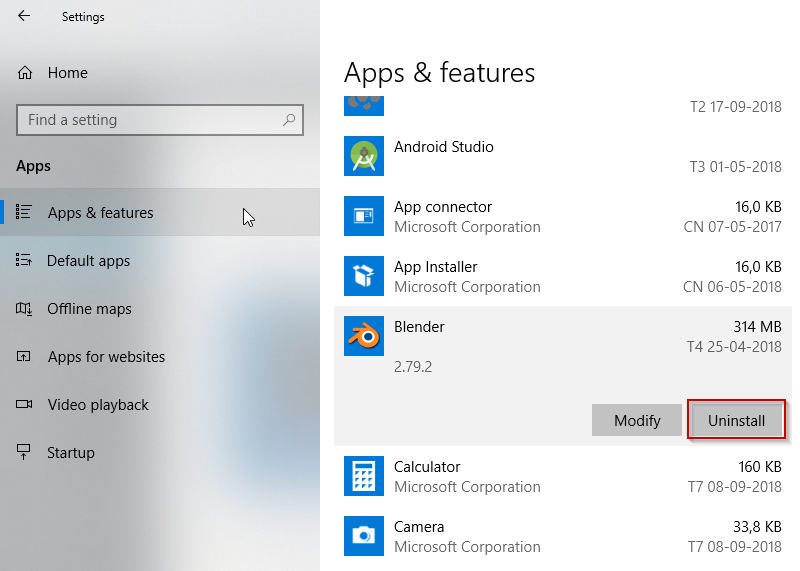Click Blender's 314 MB size
The height and width of the screenshot is (571, 800).
[757, 327]
